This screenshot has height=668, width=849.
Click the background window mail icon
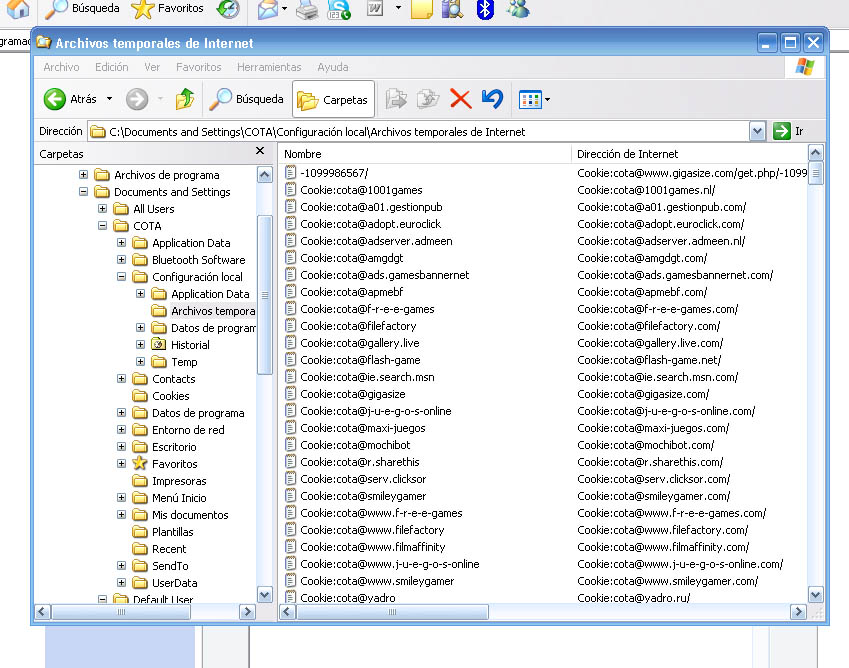point(268,9)
